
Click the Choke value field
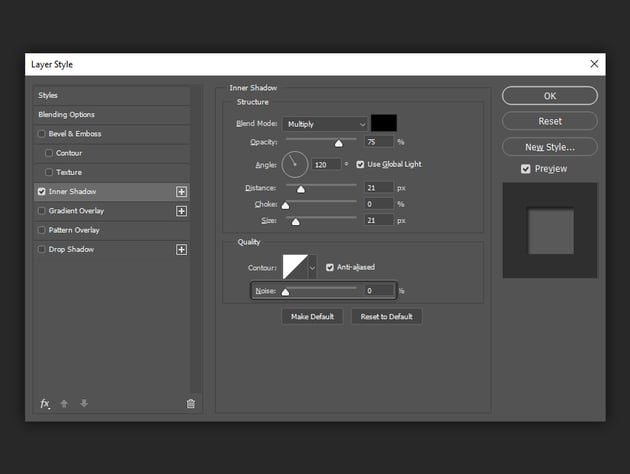tap(379, 204)
